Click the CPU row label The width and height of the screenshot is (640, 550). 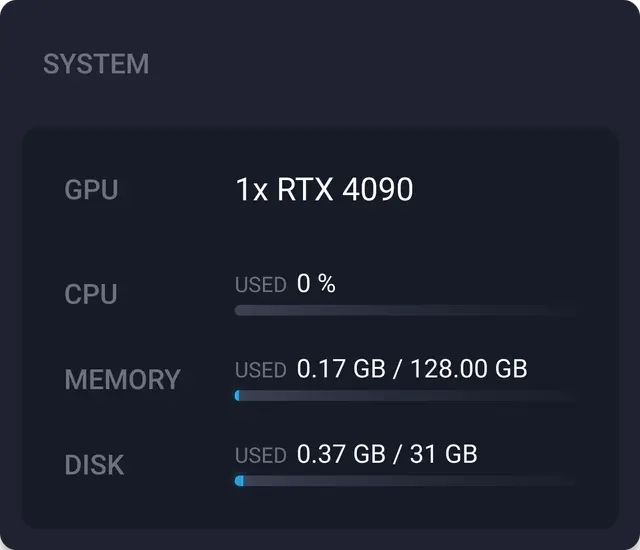(91, 295)
